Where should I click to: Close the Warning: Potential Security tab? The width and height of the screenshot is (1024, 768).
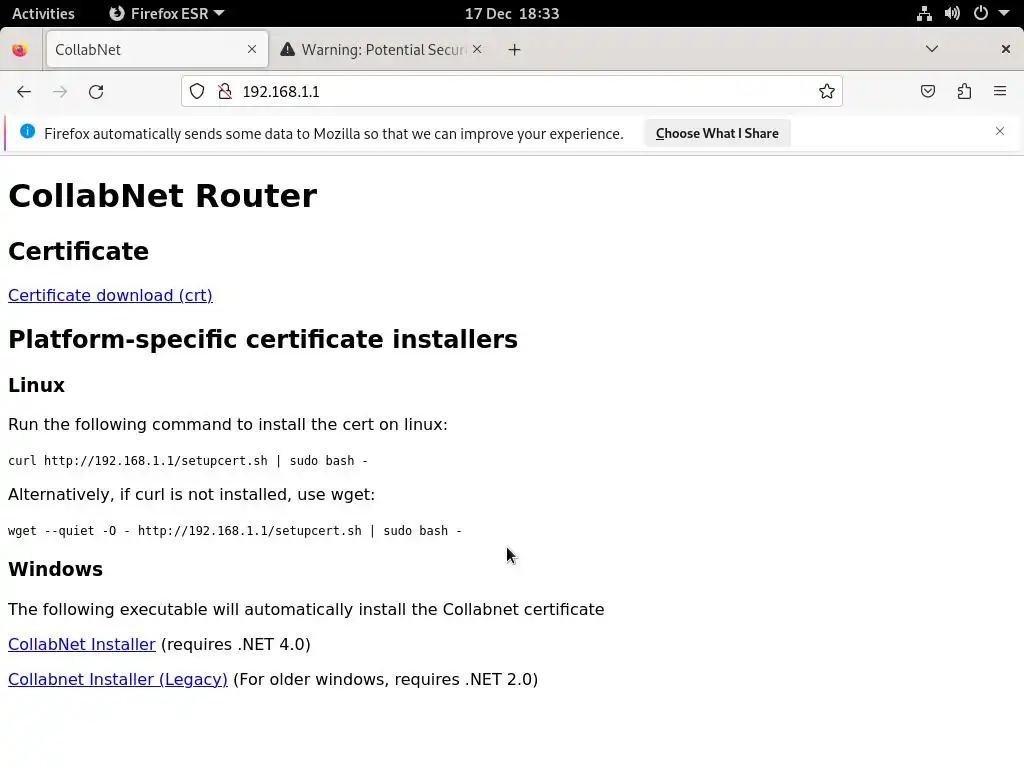tap(477, 49)
